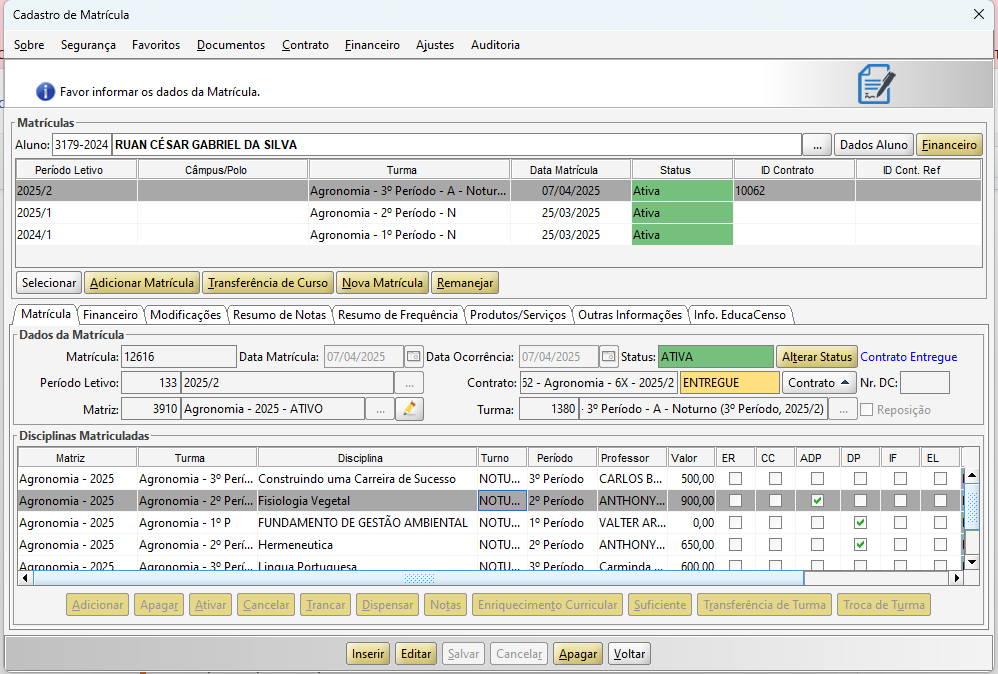Click the Contrato Entregue link
Viewport: 998px width, 674px height.
point(908,357)
